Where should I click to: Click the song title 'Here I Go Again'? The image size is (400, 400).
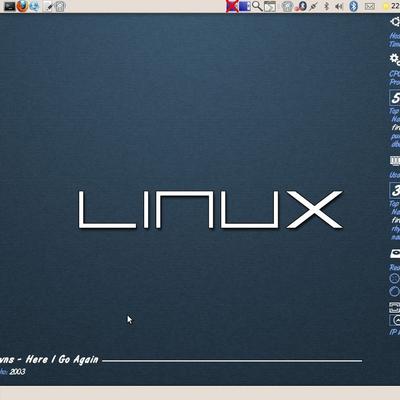62,359
